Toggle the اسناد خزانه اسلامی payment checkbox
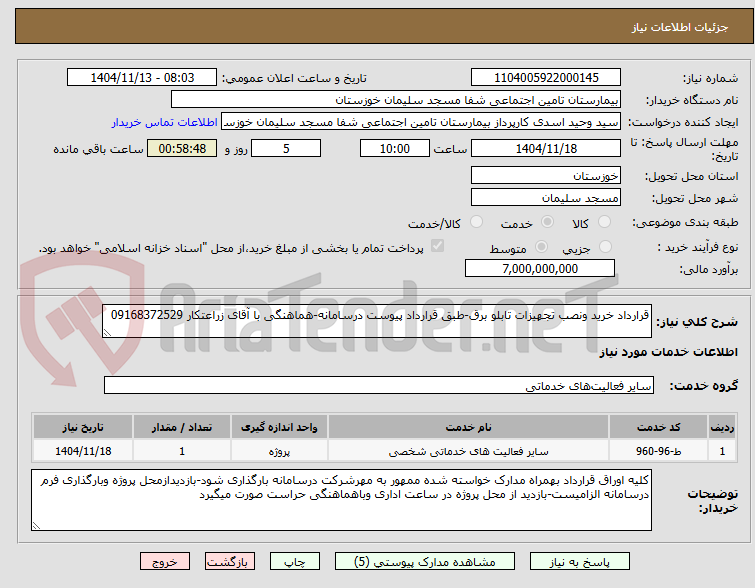755x588 pixels. pyautogui.click(x=437, y=246)
